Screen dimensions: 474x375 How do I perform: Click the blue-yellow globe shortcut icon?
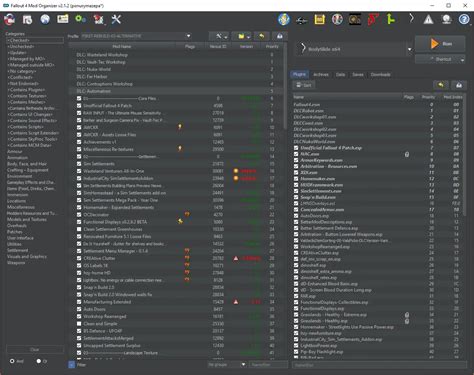point(284,19)
